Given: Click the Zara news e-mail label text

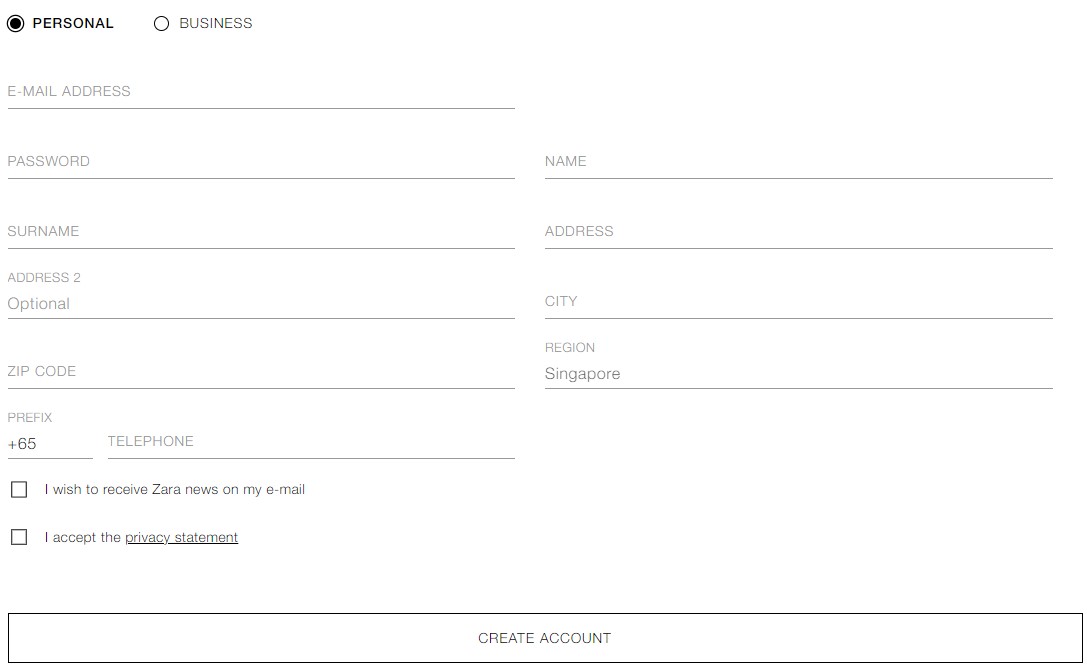Looking at the screenshot, I should coord(175,489).
